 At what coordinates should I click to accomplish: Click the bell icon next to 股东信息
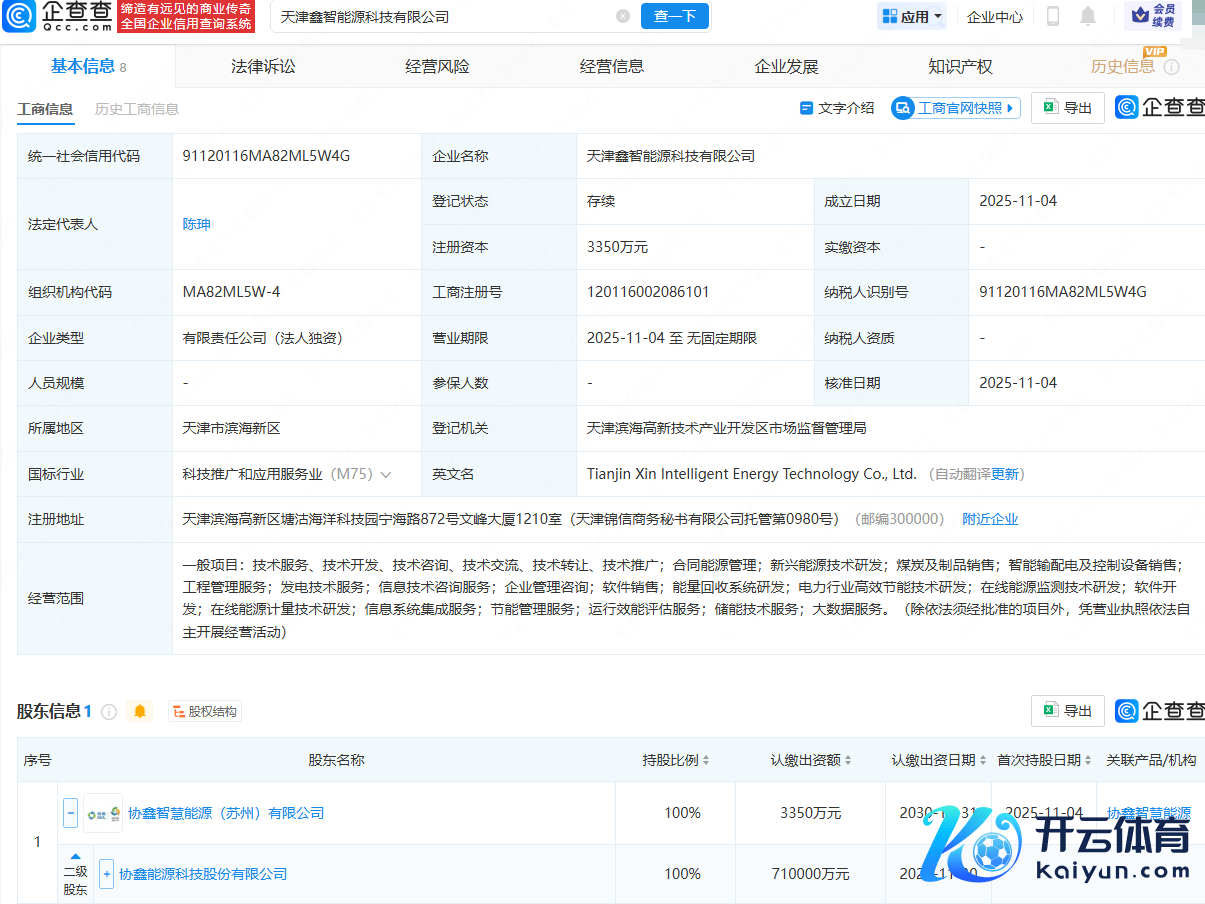point(140,711)
